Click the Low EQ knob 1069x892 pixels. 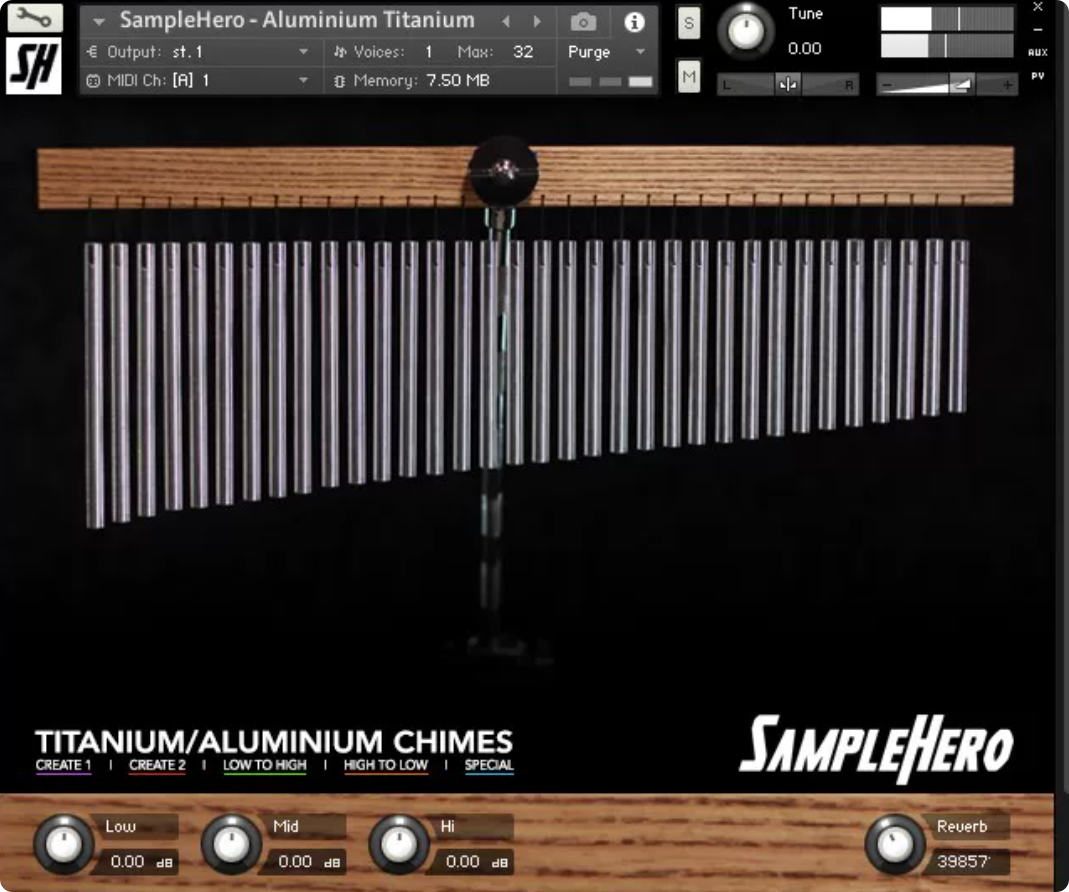click(63, 844)
